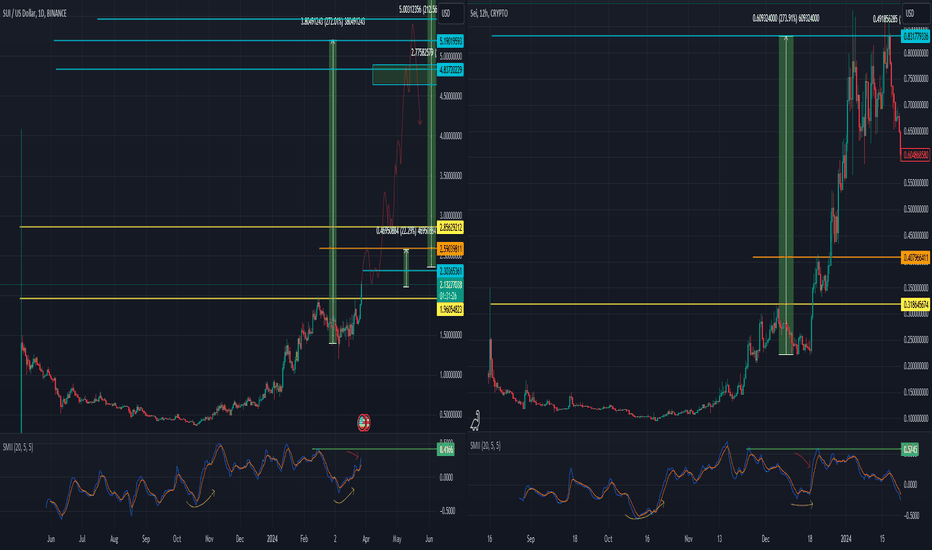Select the cyan 5.19019593 price line label
The height and width of the screenshot is (550, 932).
(450, 41)
